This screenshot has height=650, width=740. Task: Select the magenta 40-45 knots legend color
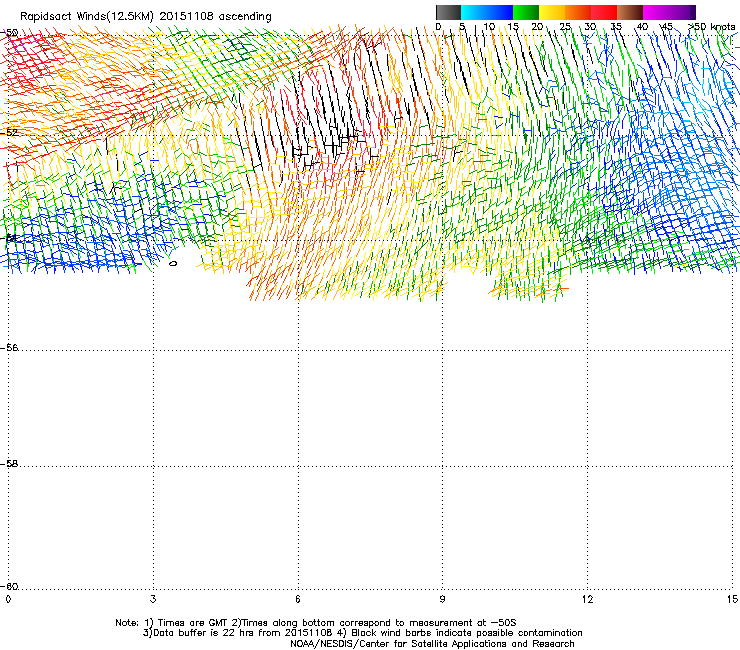click(656, 12)
